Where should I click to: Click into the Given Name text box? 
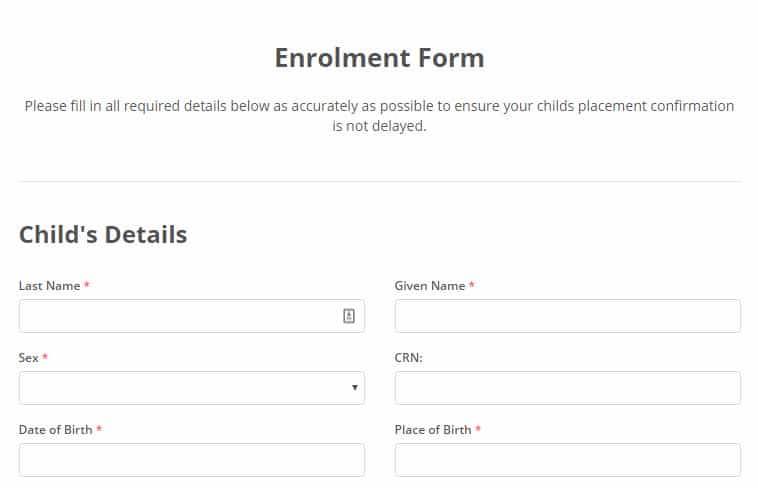click(x=568, y=316)
